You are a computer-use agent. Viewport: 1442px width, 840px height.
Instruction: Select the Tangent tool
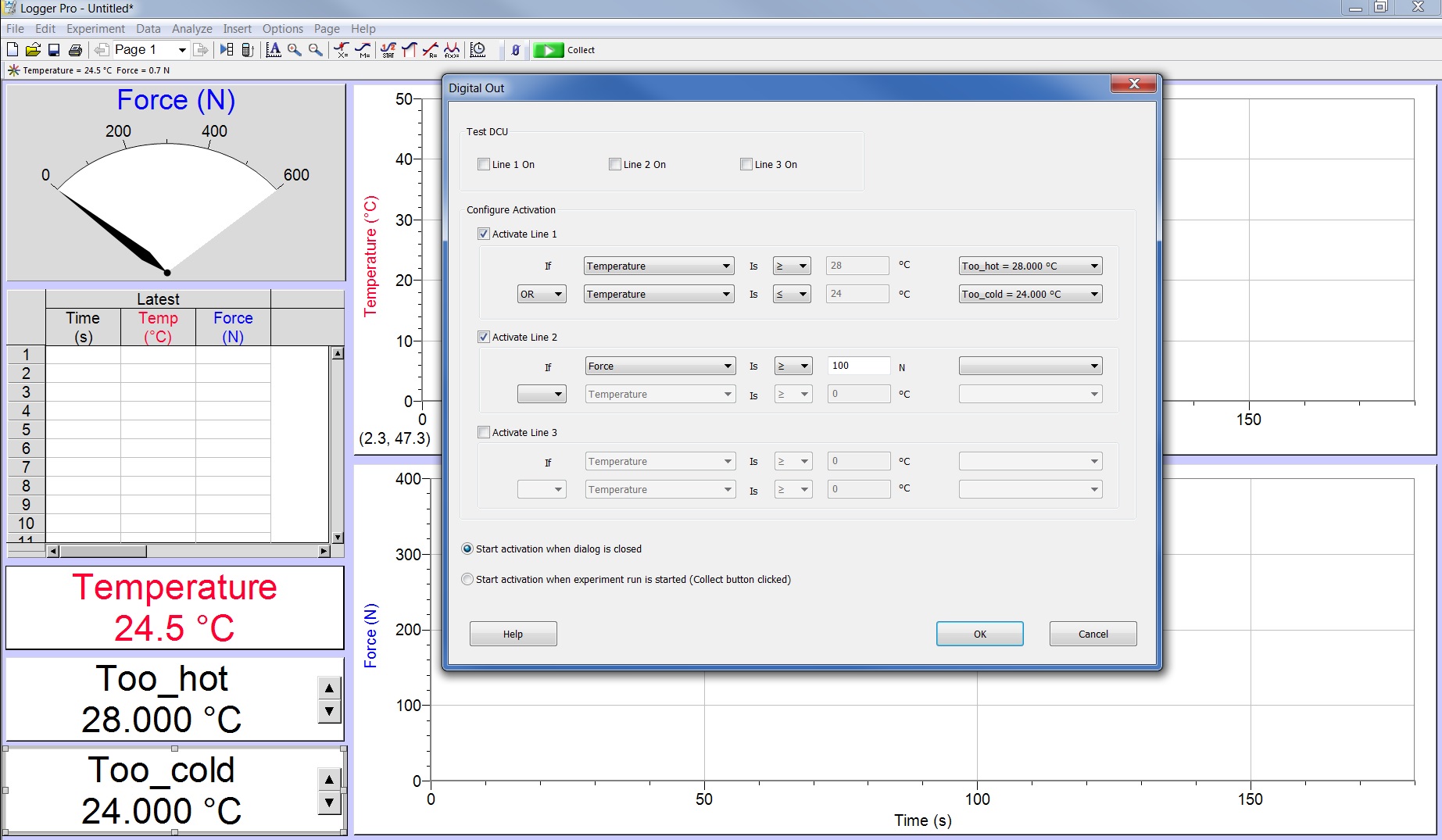click(364, 49)
